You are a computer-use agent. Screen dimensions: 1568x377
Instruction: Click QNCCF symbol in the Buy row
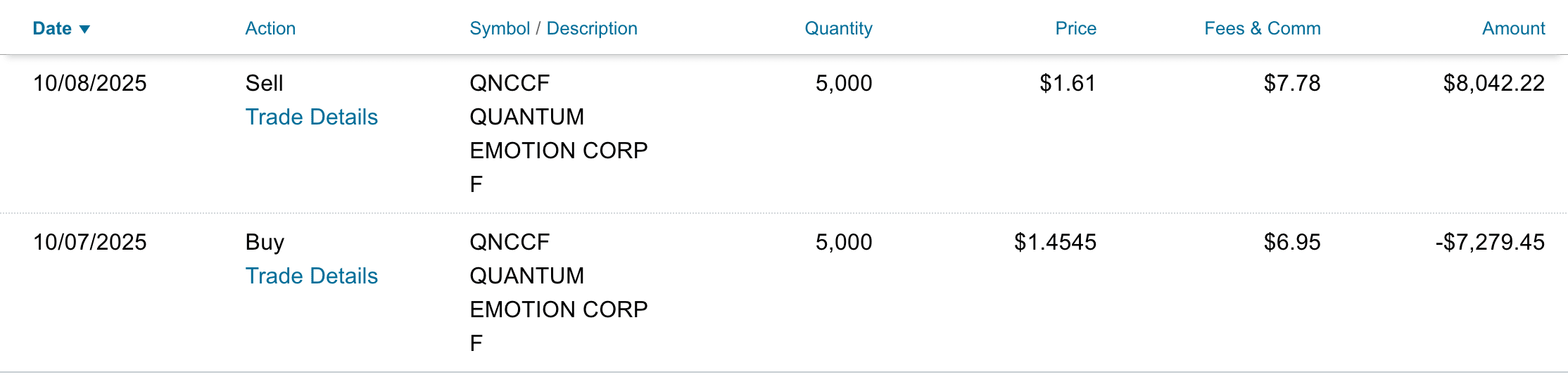(x=510, y=242)
